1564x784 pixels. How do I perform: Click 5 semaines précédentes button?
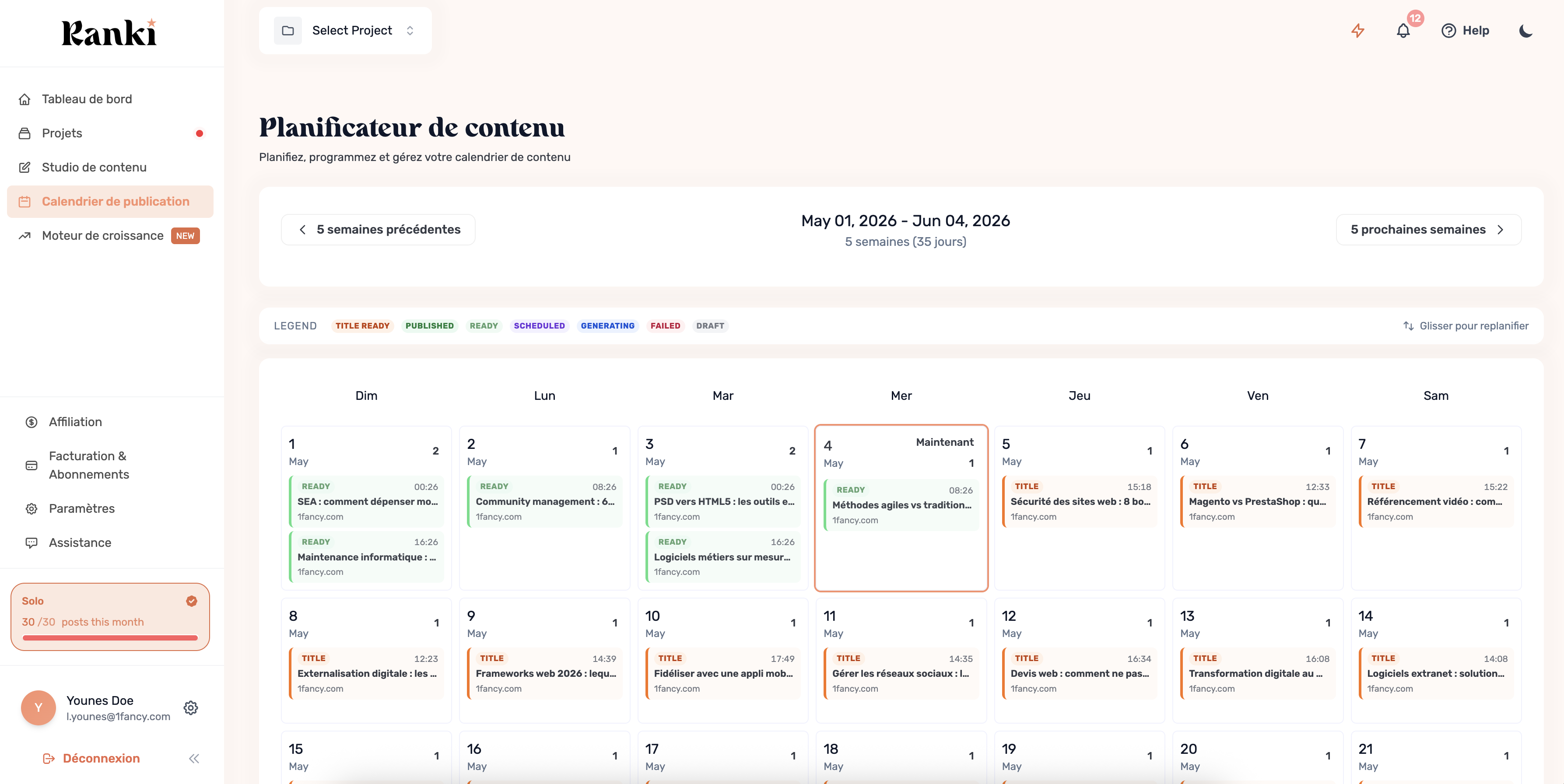378,229
